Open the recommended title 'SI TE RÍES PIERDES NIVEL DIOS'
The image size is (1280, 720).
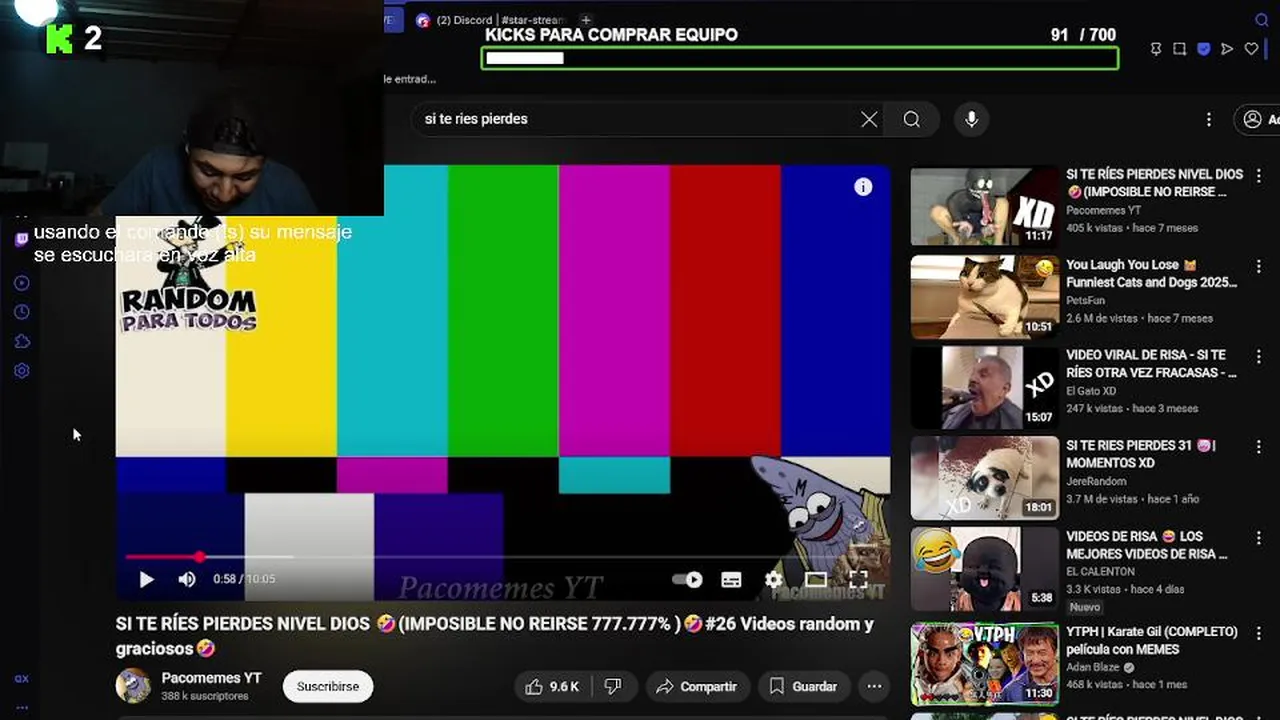[x=1154, y=183]
